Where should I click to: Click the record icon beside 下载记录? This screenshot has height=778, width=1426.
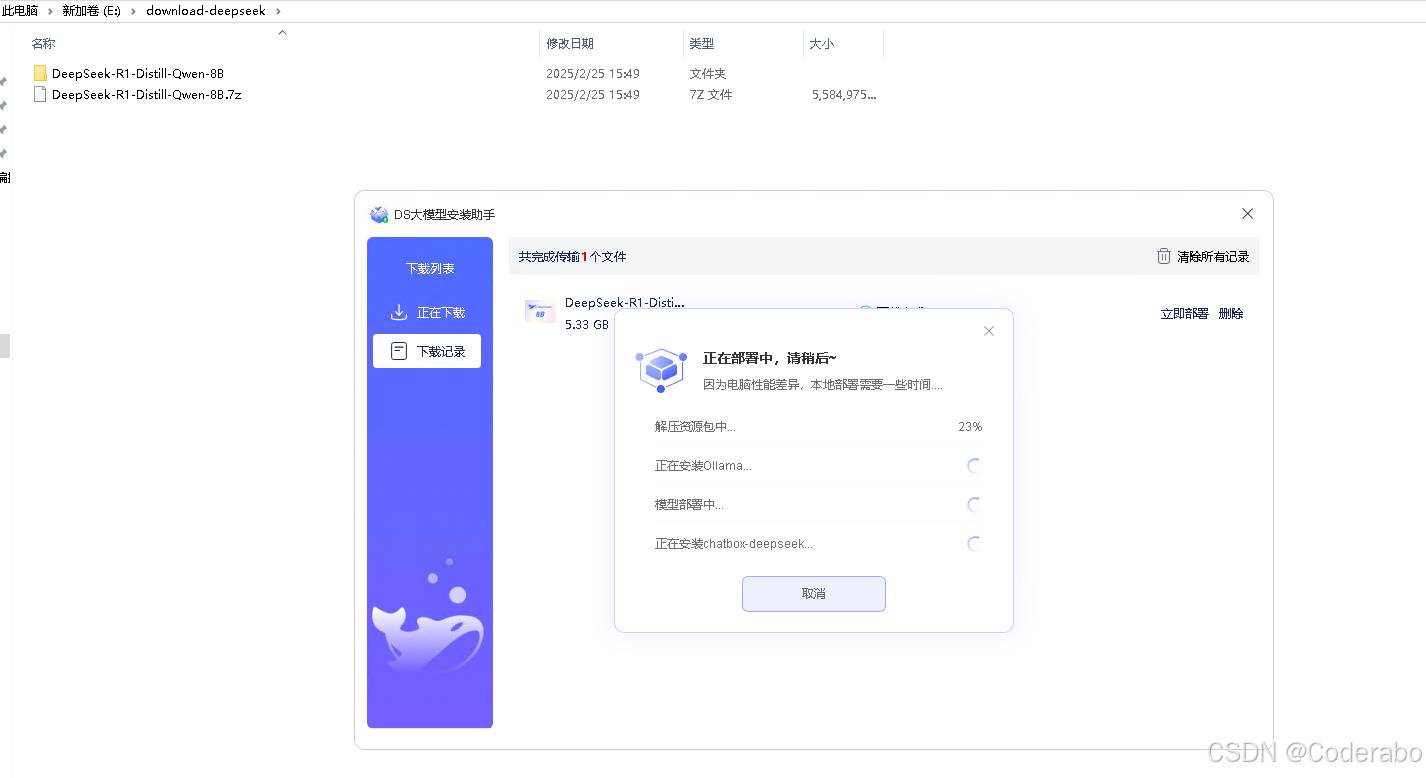tap(399, 351)
